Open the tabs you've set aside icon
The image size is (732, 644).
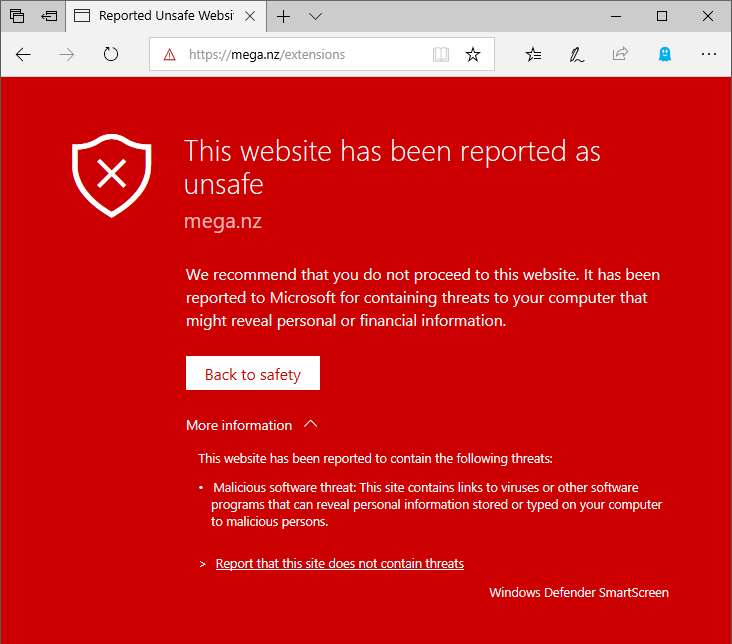pyautogui.click(x=17, y=16)
